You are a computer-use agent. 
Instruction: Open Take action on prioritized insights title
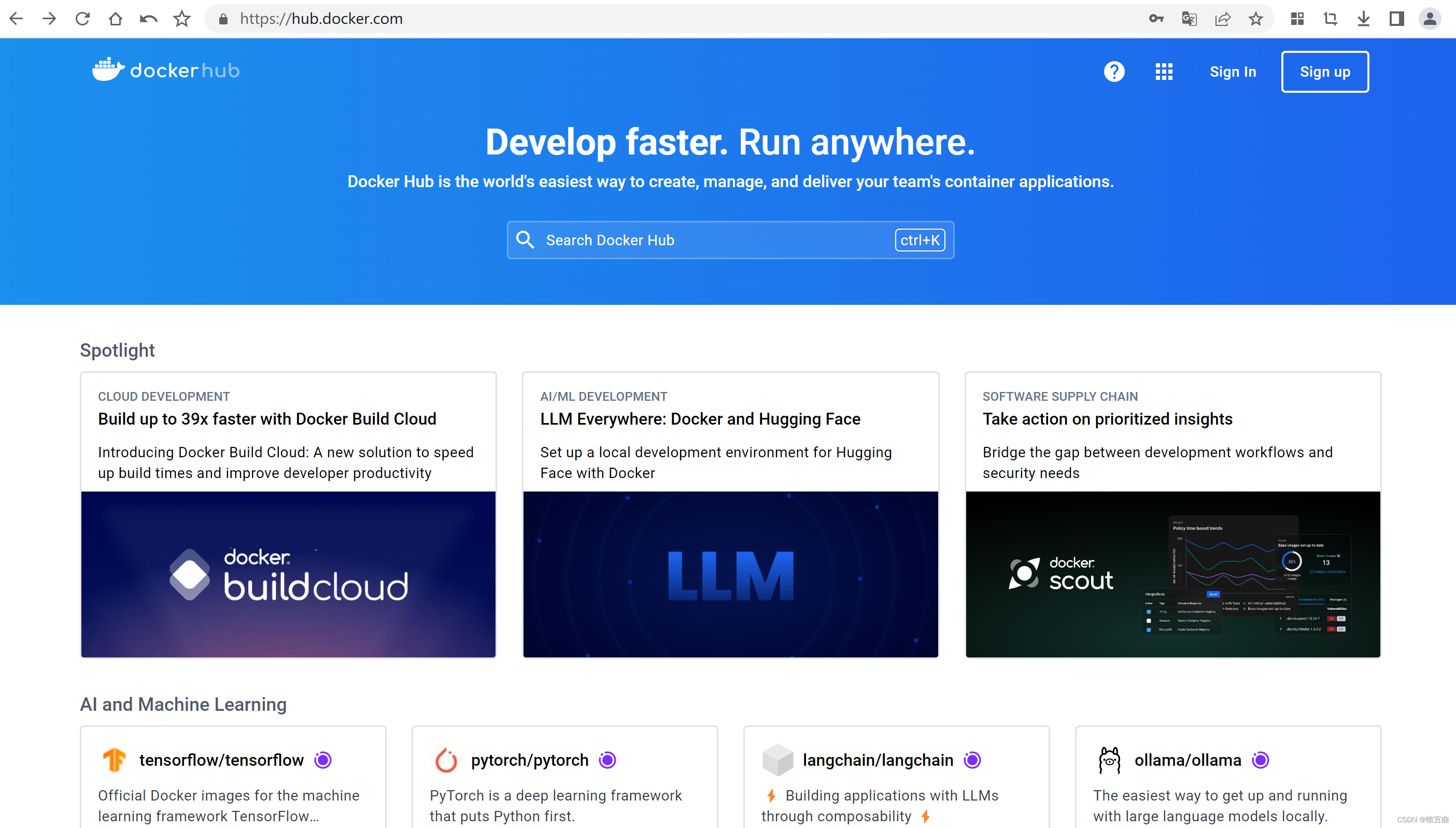[x=1108, y=418]
